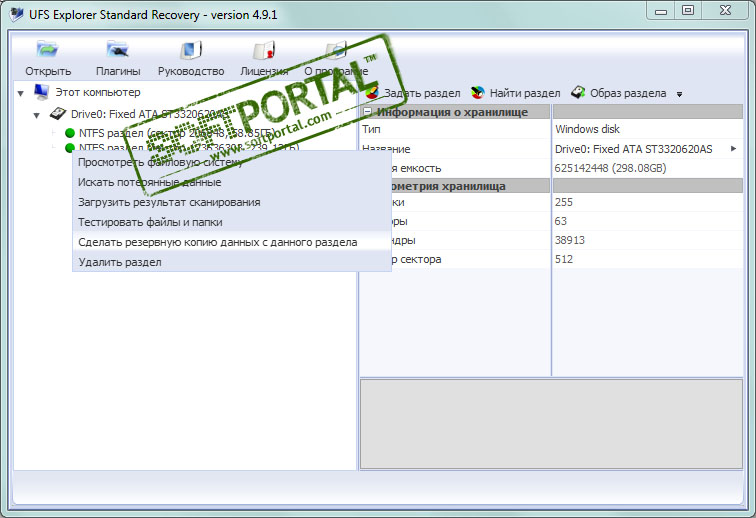The width and height of the screenshot is (756, 518).
Task: Click the Найти раздел button label
Action: click(x=525, y=93)
